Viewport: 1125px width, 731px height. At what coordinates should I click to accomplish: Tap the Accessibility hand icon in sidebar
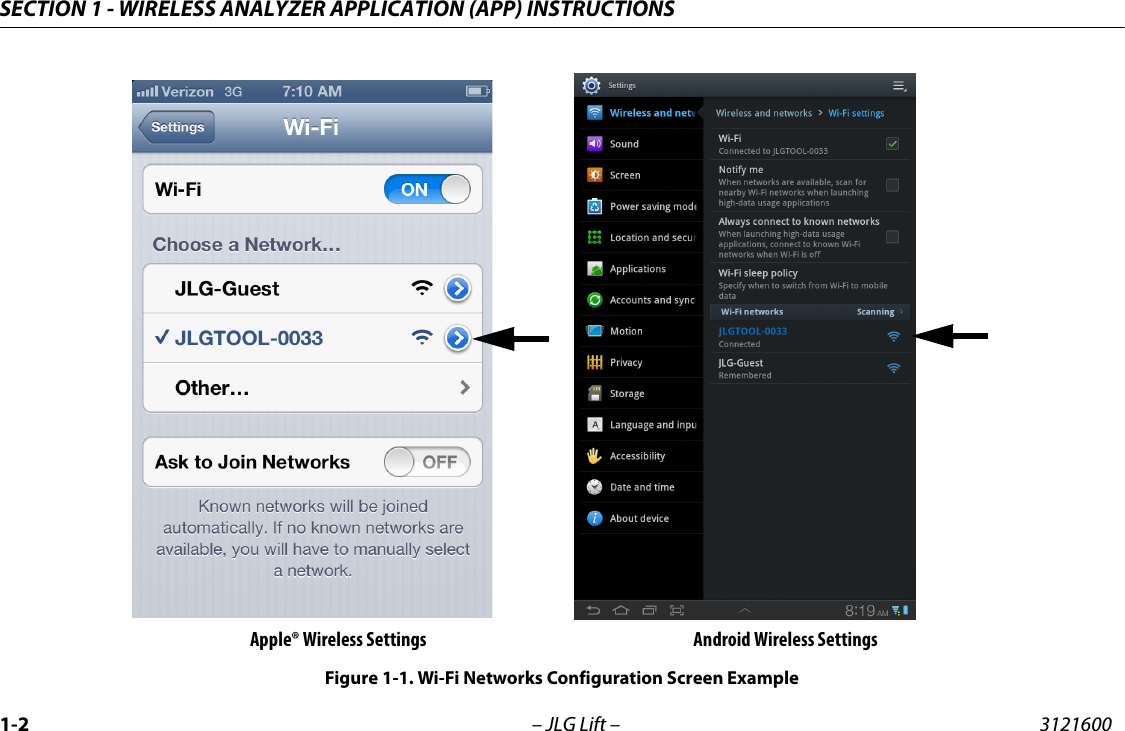[x=592, y=455]
